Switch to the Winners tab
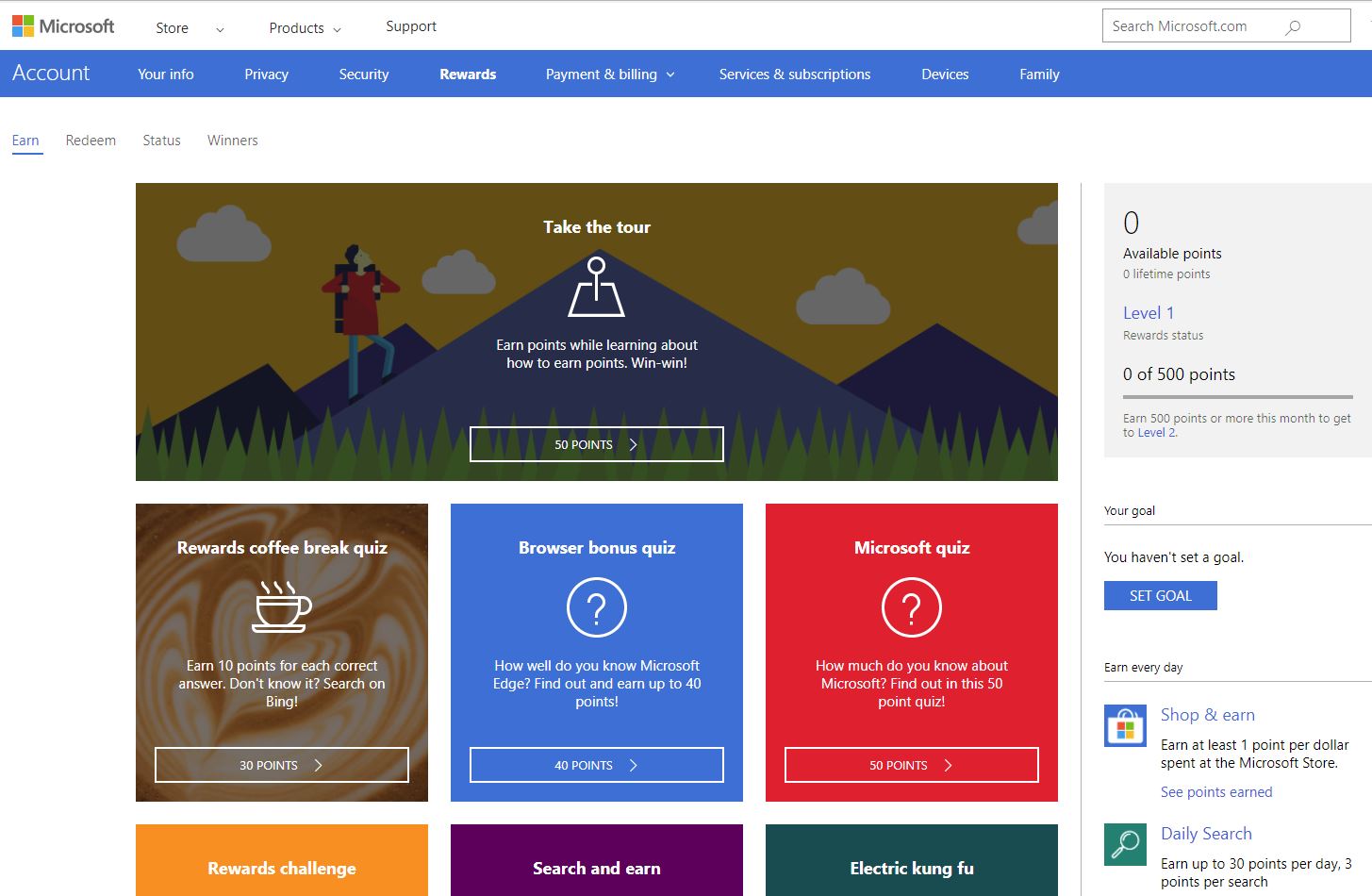The width and height of the screenshot is (1372, 896). (233, 141)
